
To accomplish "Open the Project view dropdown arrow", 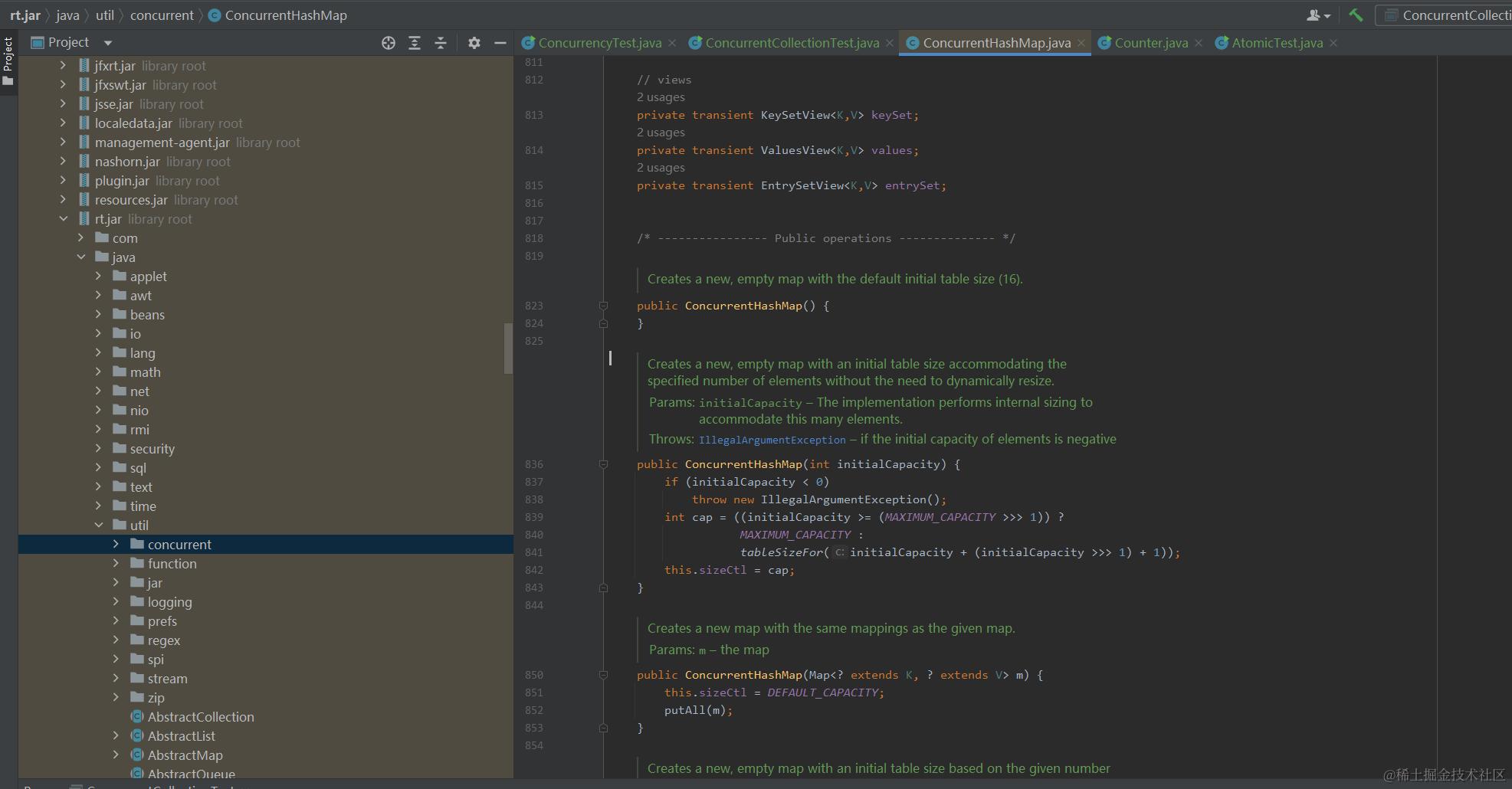I will 108,43.
